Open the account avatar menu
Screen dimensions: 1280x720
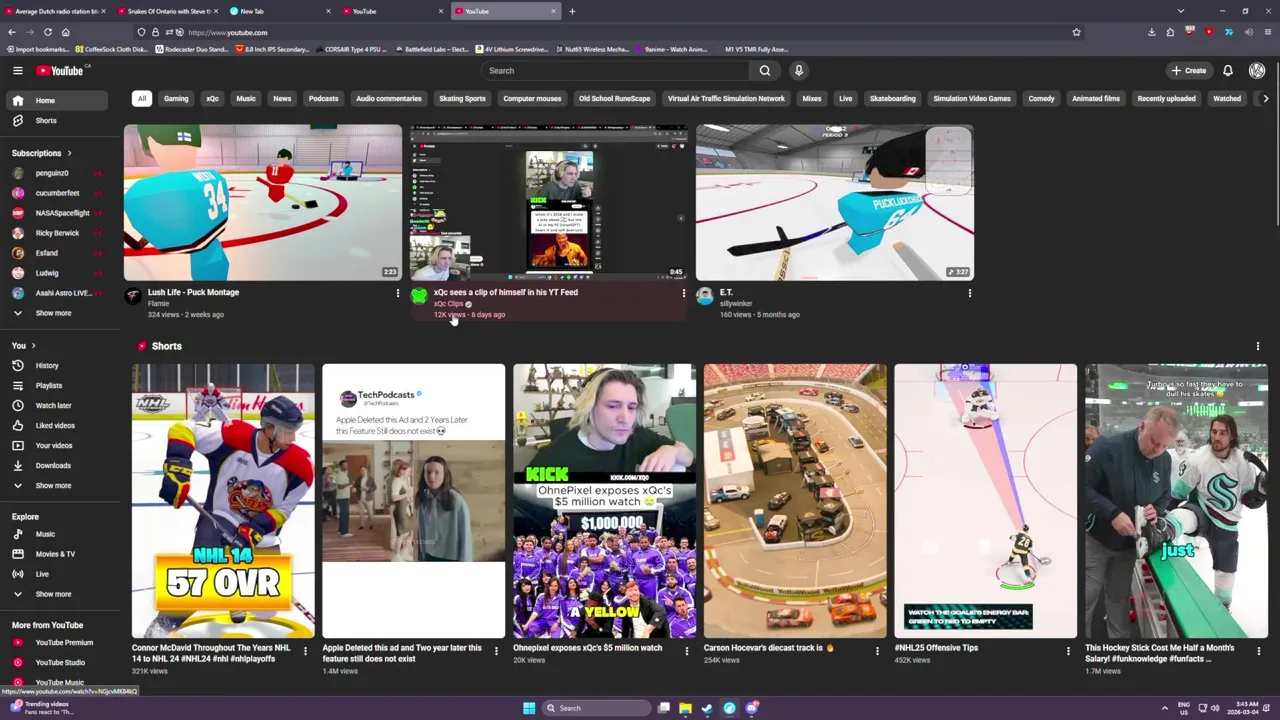(x=1257, y=70)
